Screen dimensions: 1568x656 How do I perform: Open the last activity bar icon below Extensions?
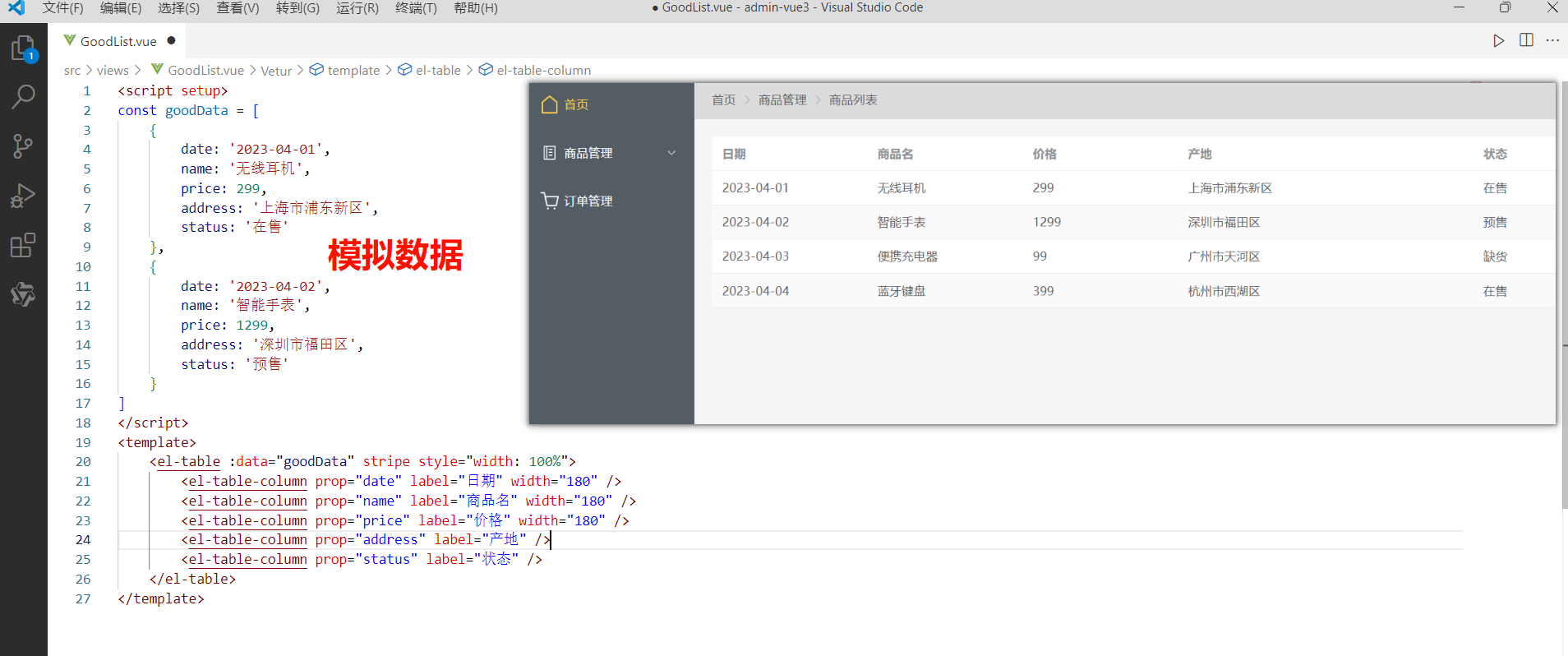(23, 293)
